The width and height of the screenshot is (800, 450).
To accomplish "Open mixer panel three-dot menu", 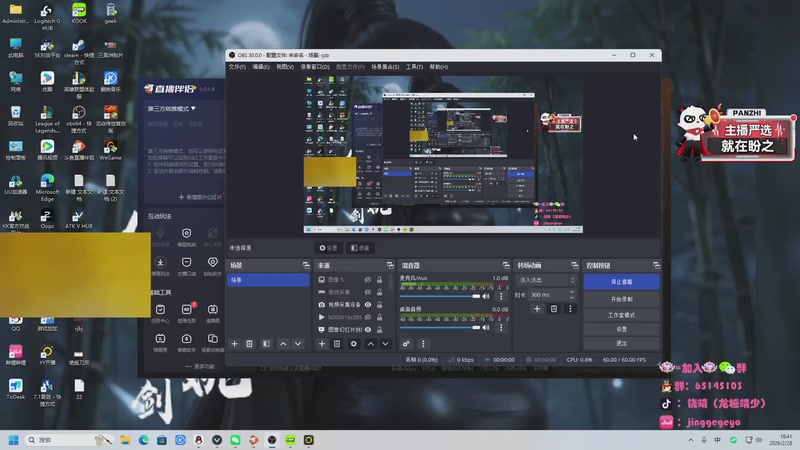I will click(x=423, y=344).
